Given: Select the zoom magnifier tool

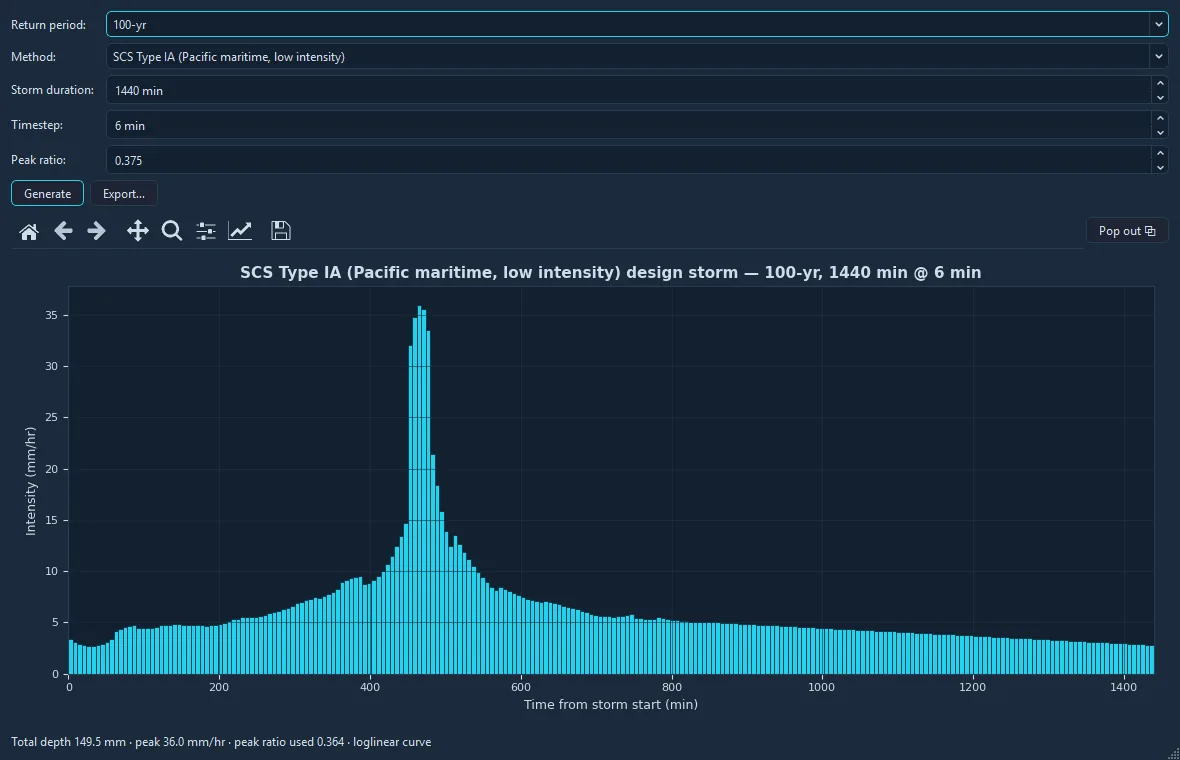Looking at the screenshot, I should [x=172, y=231].
